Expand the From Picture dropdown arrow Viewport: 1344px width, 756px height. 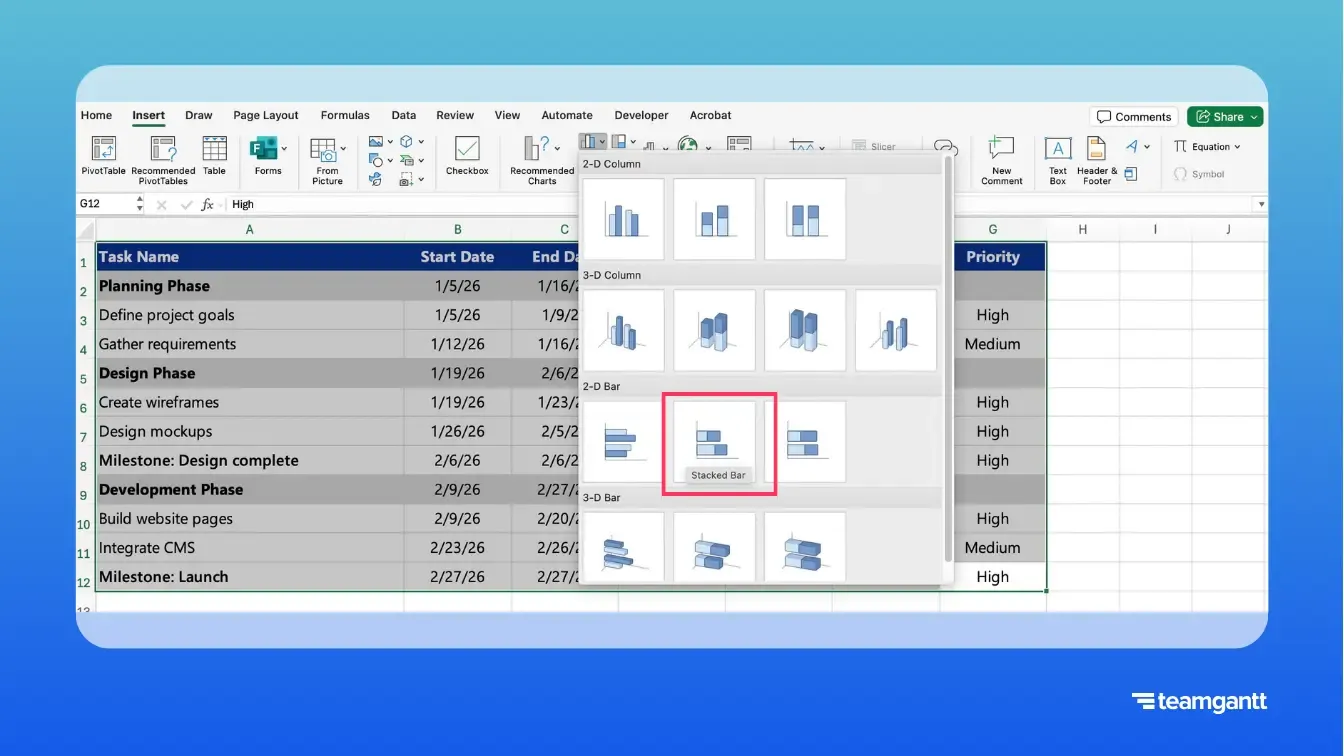coord(343,149)
